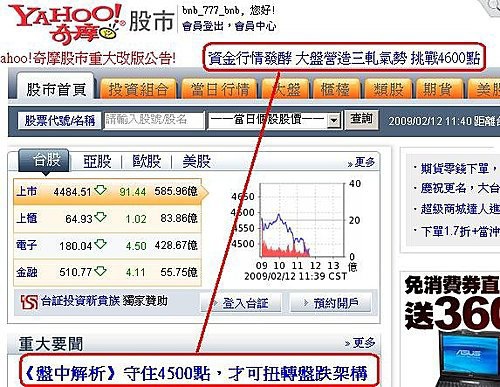Click 更多 link in the market panel
This screenshot has height=387, width=500.
point(361,162)
